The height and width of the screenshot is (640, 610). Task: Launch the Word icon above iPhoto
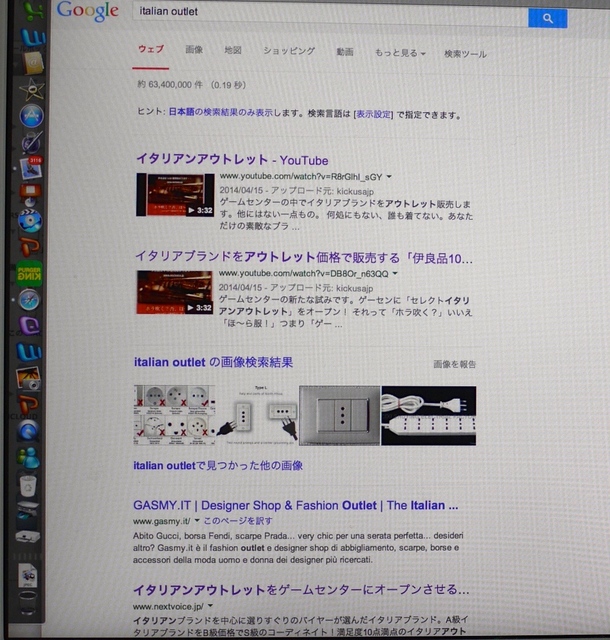pyautogui.click(x=29, y=351)
